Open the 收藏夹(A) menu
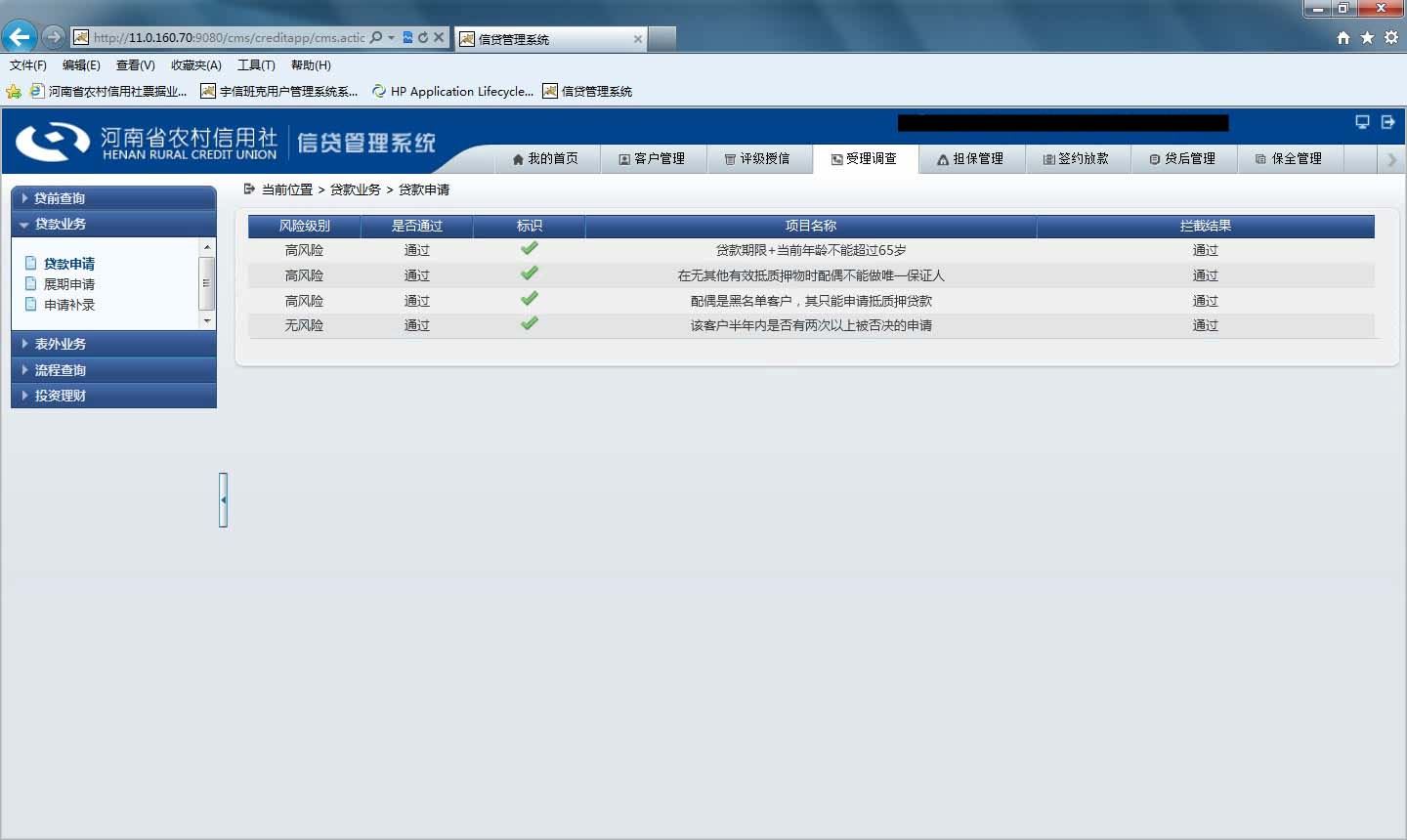Viewport: 1407px width, 840px height. point(196,65)
